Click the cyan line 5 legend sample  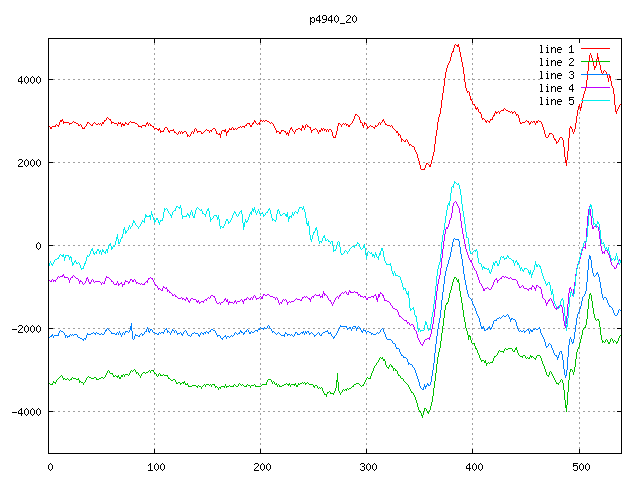596,100
